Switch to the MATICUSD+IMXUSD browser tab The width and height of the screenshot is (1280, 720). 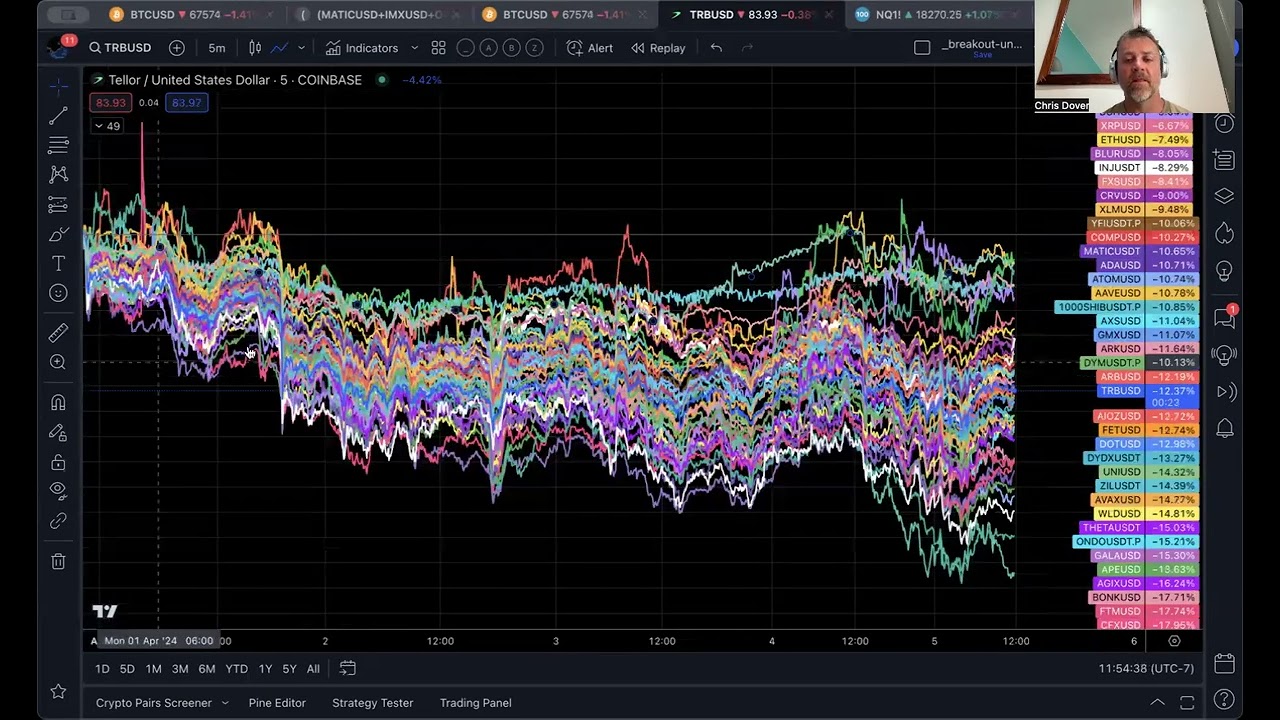[378, 15]
